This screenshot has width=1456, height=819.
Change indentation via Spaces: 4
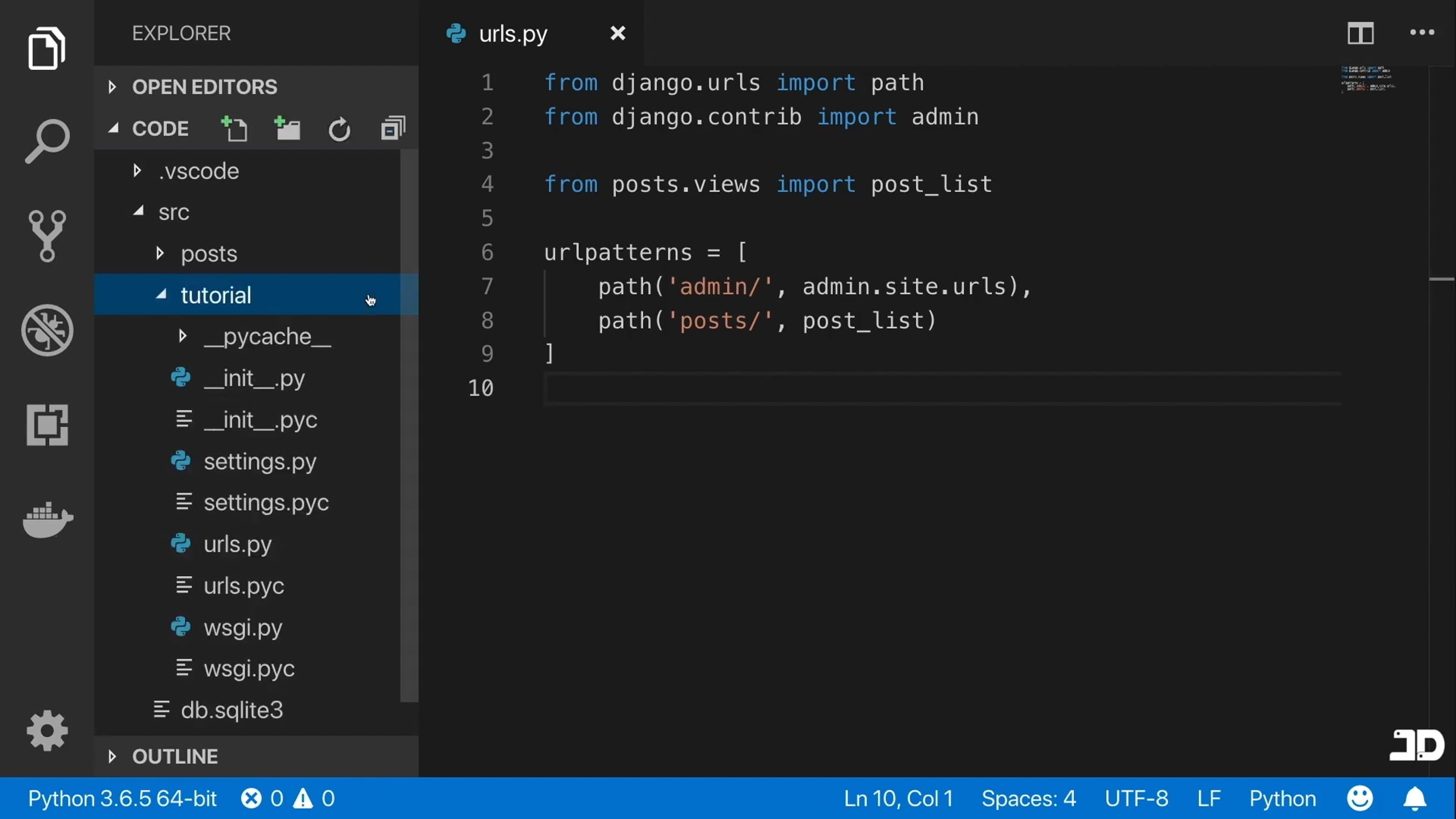(1028, 798)
